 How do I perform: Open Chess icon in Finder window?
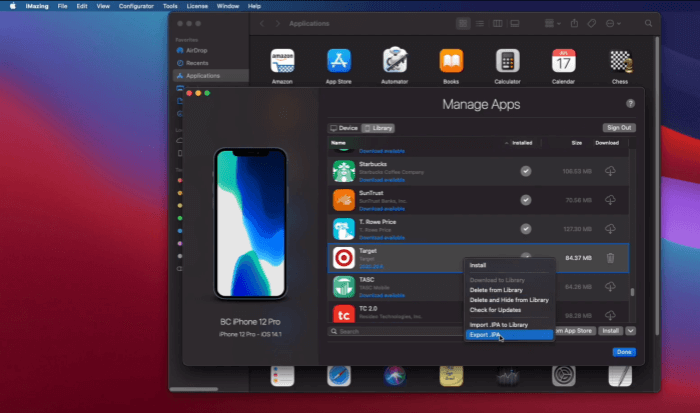pyautogui.click(x=621, y=61)
